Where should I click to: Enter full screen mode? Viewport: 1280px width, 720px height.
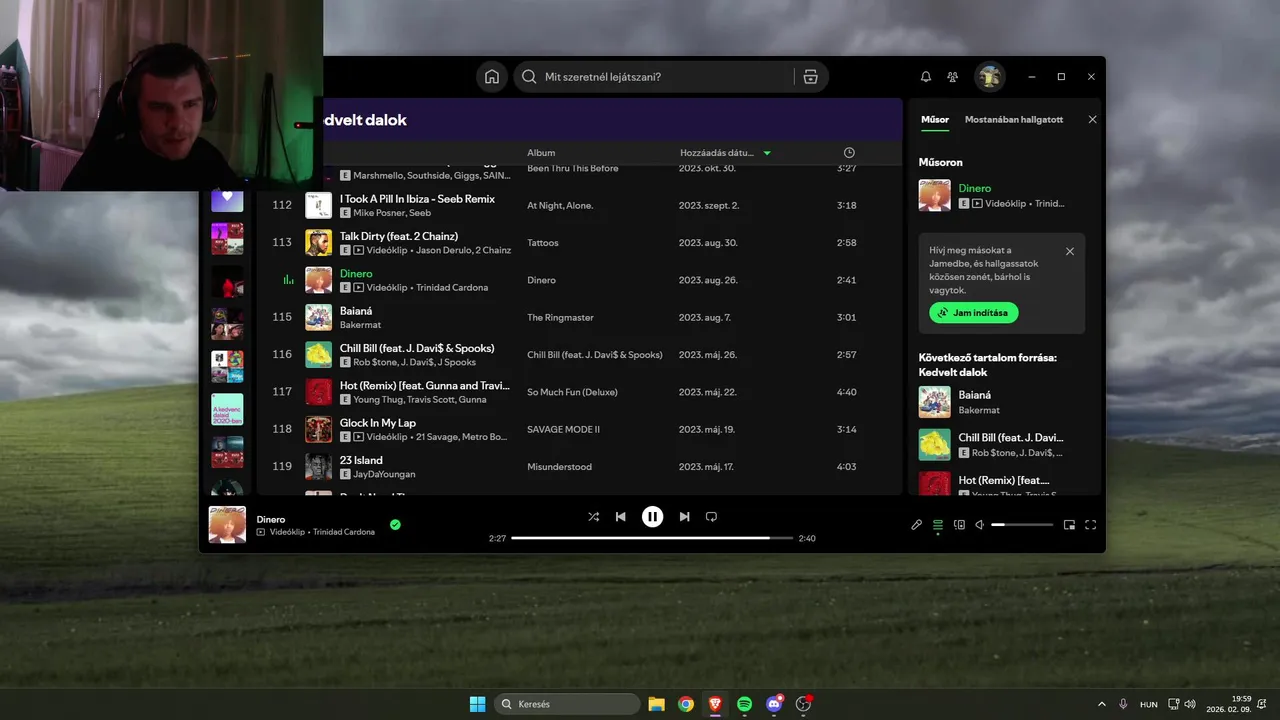(1091, 525)
